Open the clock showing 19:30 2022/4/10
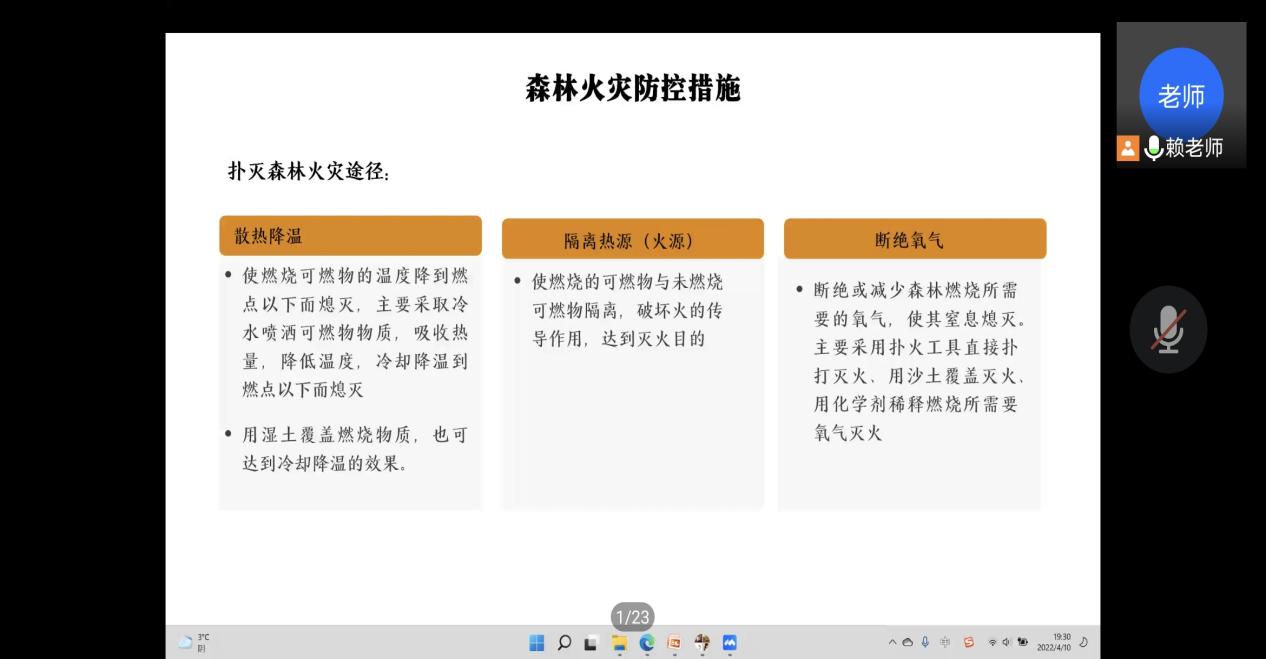Image resolution: width=1266 pixels, height=659 pixels. 1053,642
